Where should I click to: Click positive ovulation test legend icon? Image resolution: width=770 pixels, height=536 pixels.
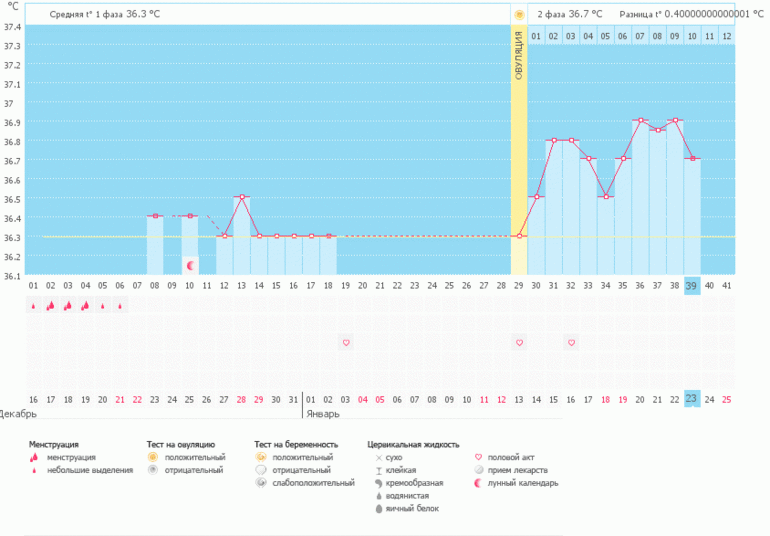coord(153,457)
